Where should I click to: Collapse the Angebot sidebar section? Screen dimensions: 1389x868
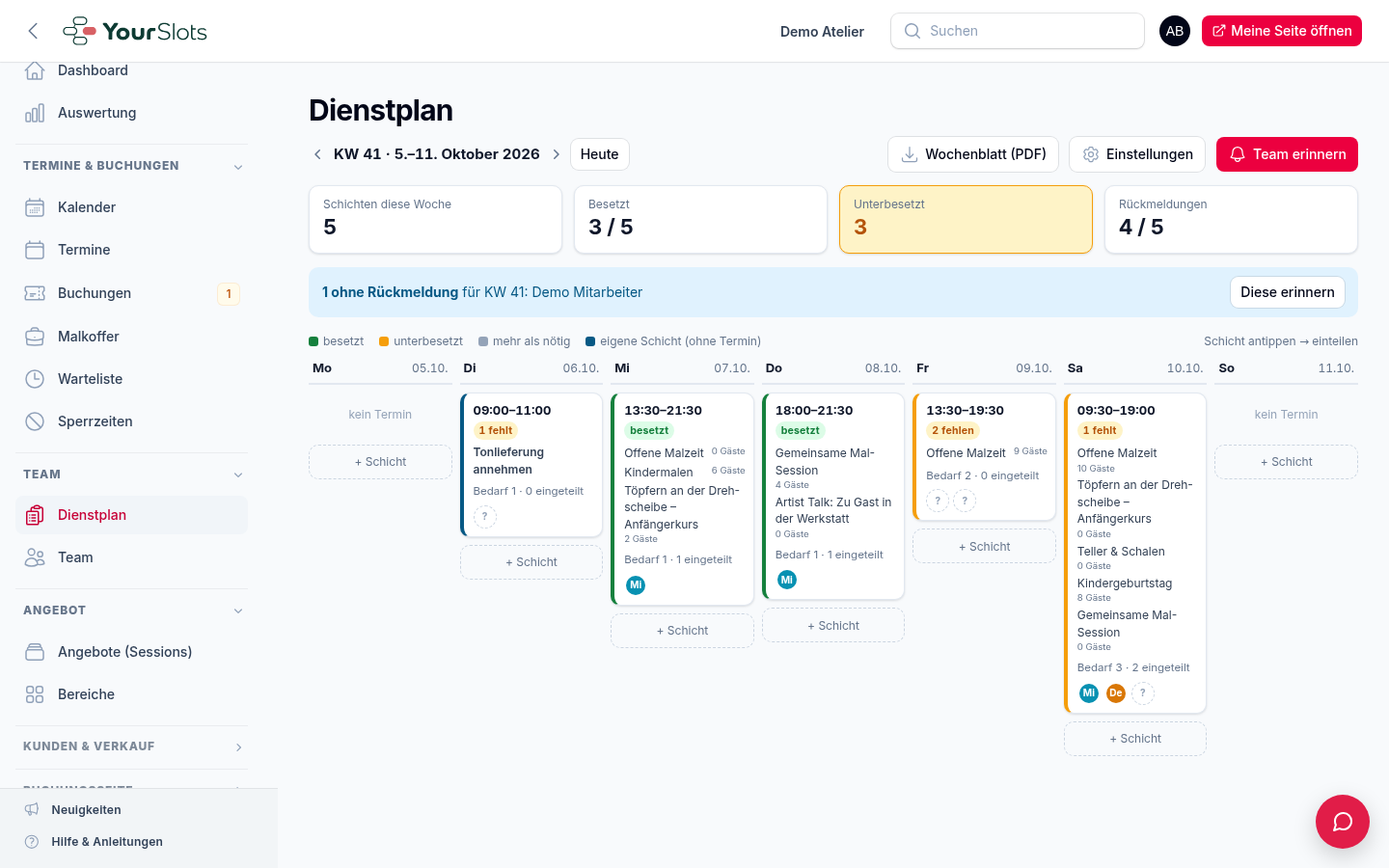pos(238,610)
